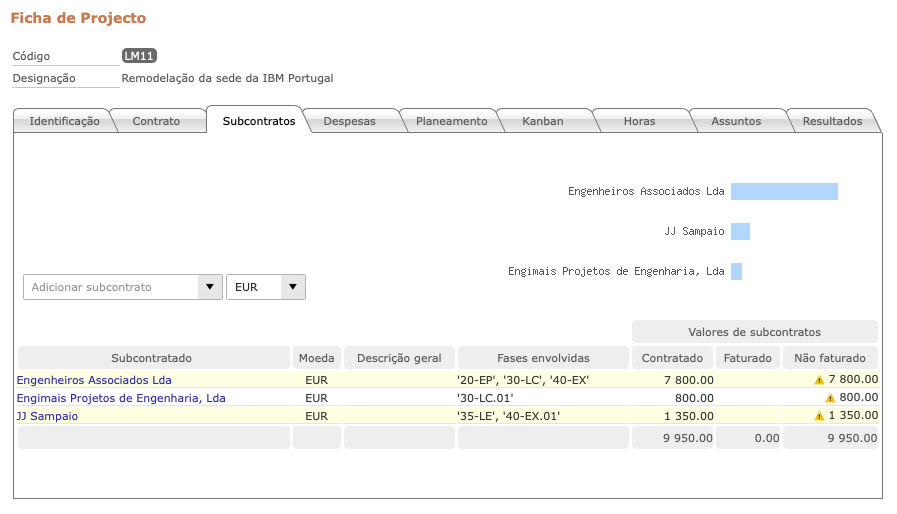View the Assuntos tab

736,121
